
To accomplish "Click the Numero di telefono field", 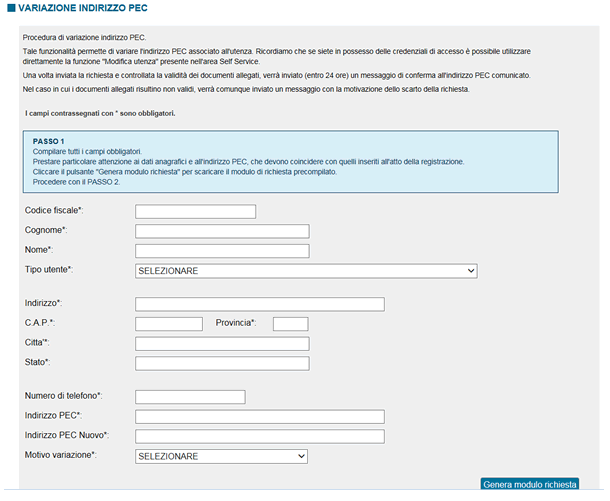I will (x=190, y=397).
